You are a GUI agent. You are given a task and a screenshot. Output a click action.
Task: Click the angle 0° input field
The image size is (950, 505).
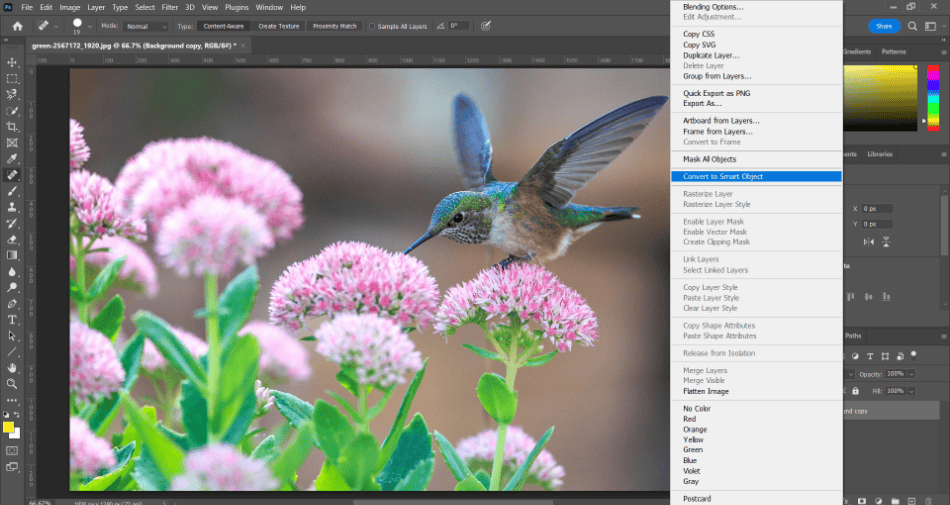(459, 26)
